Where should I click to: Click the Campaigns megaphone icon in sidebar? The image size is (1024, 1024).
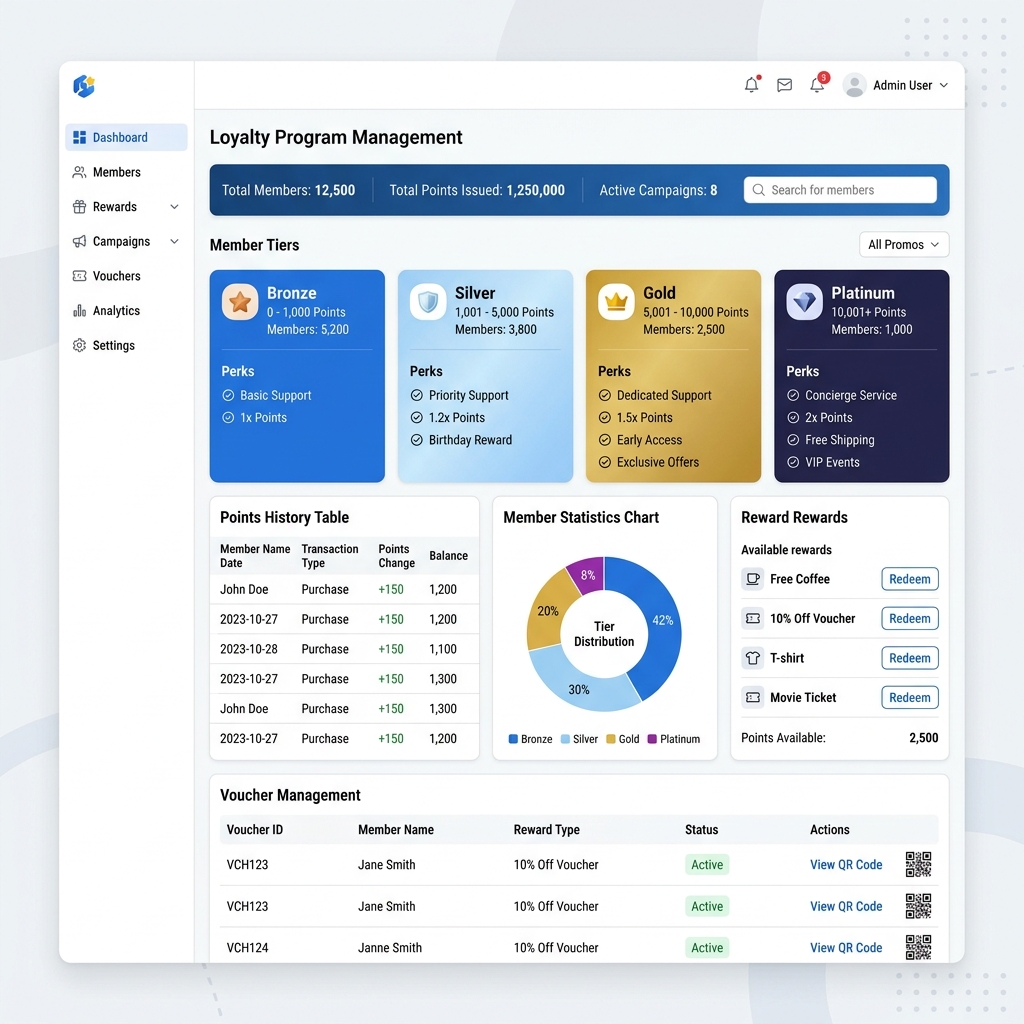[79, 242]
